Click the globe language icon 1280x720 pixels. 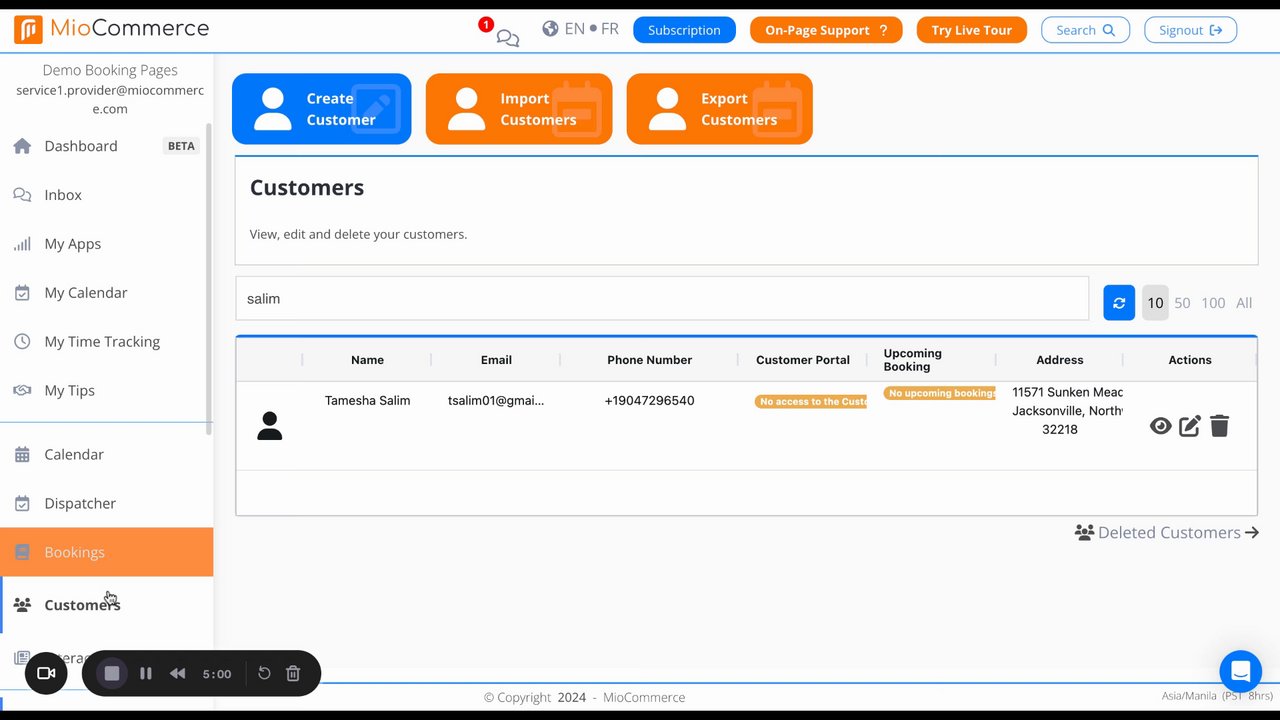[550, 29]
